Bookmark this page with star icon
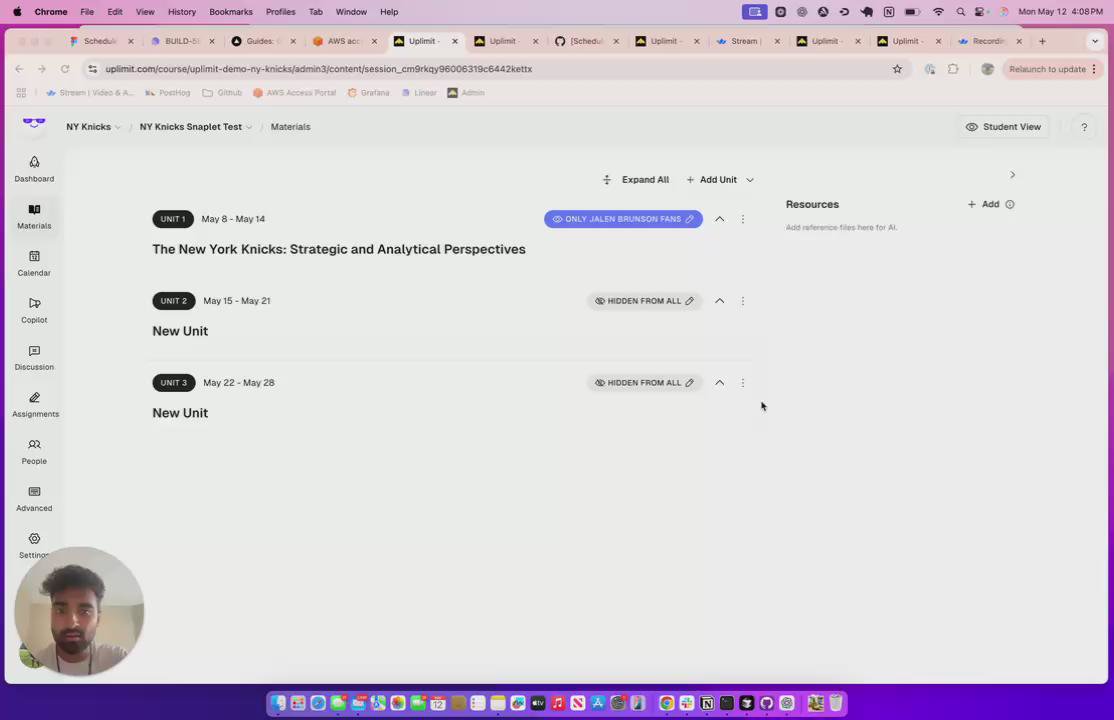Screen dimensions: 1114x720 coord(897,69)
